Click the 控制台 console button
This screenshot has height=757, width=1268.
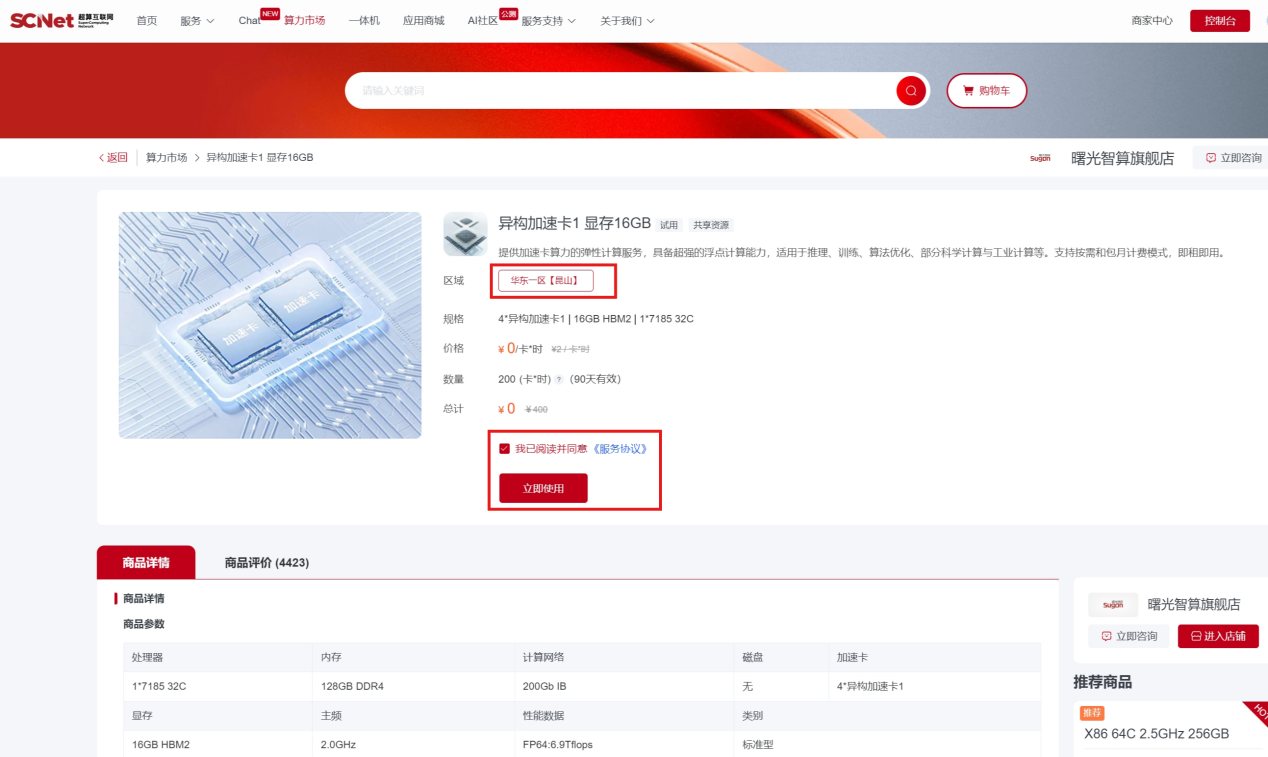[1219, 21]
